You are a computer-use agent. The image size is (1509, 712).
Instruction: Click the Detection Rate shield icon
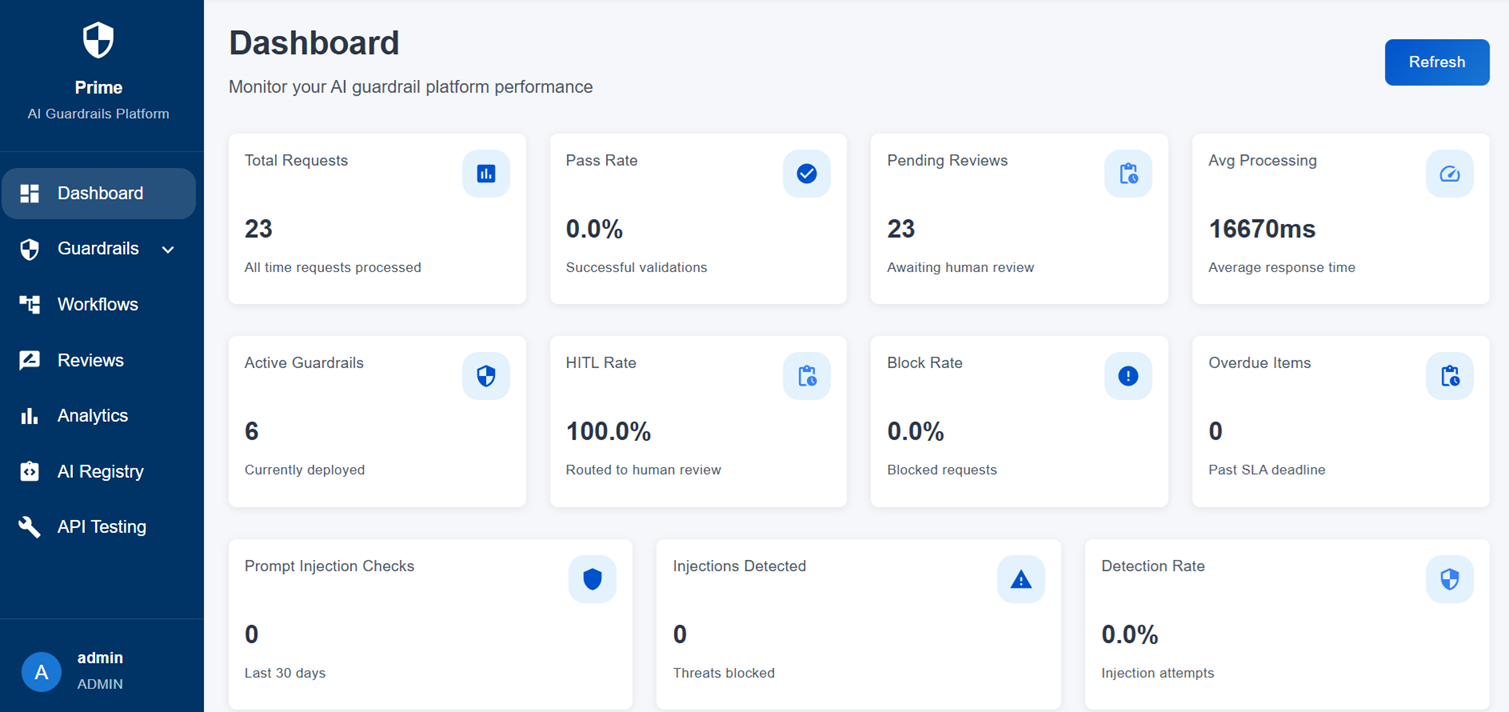tap(1449, 579)
